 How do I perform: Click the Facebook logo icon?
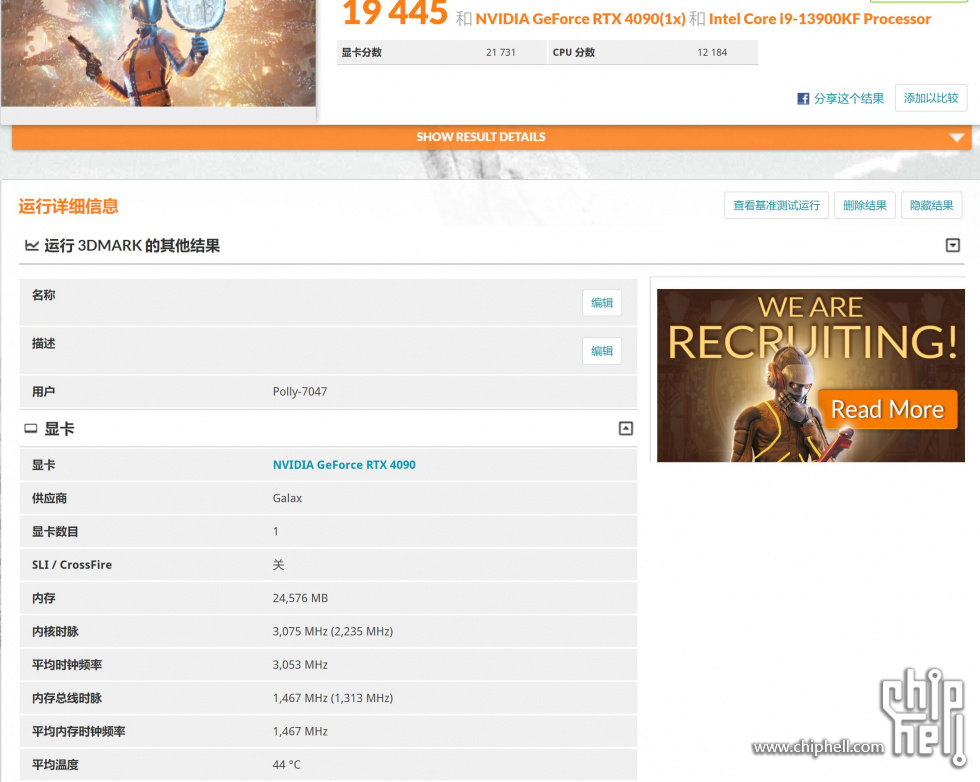(803, 99)
